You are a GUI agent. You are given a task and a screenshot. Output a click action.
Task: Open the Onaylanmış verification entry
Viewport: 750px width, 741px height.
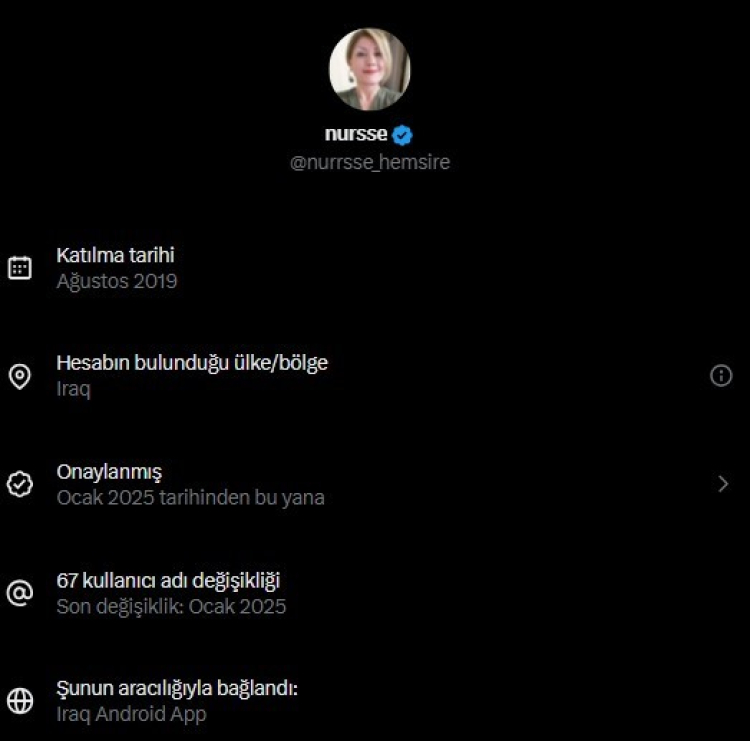[109, 472]
